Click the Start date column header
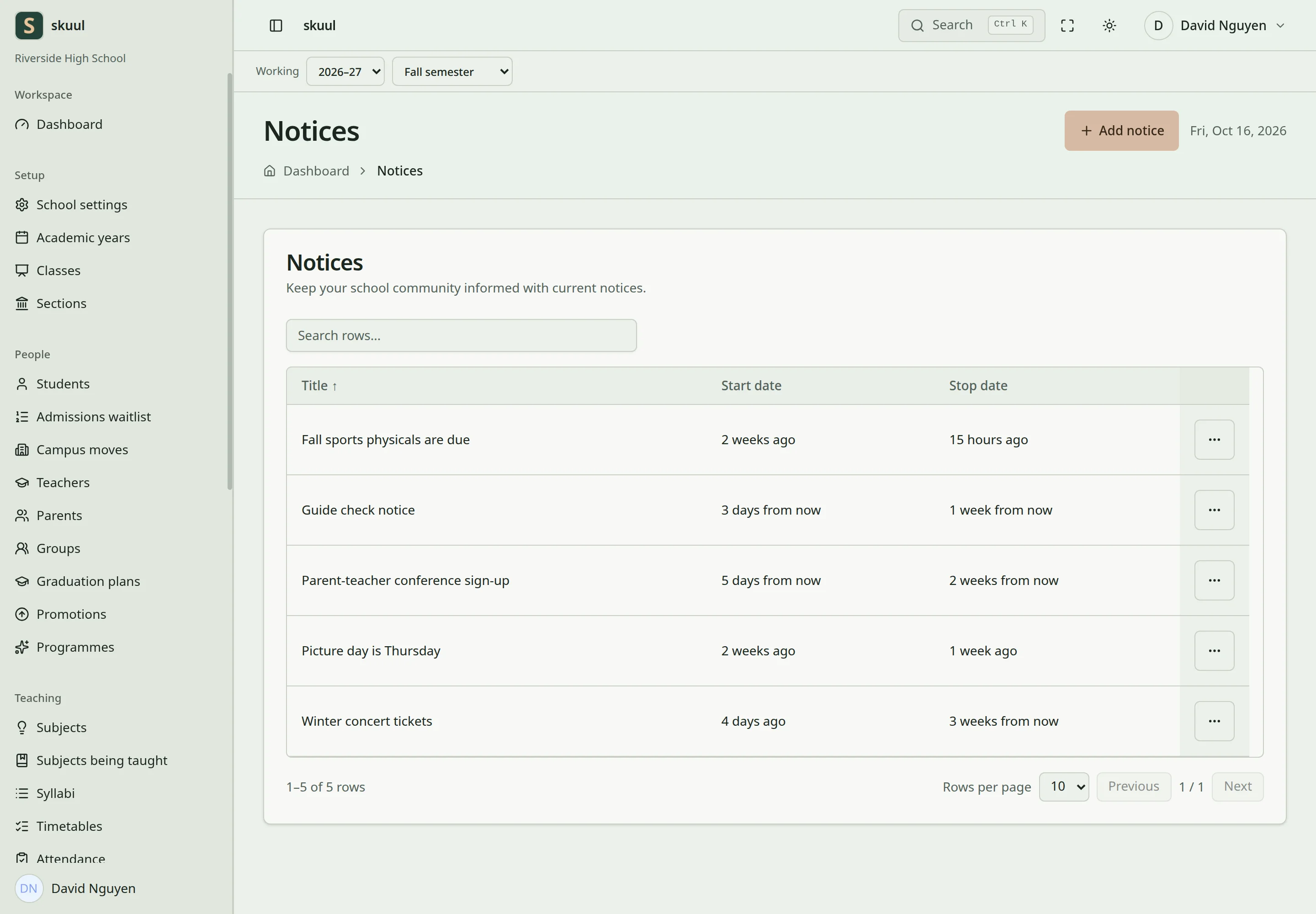Viewport: 1316px width, 914px height. coord(751,385)
